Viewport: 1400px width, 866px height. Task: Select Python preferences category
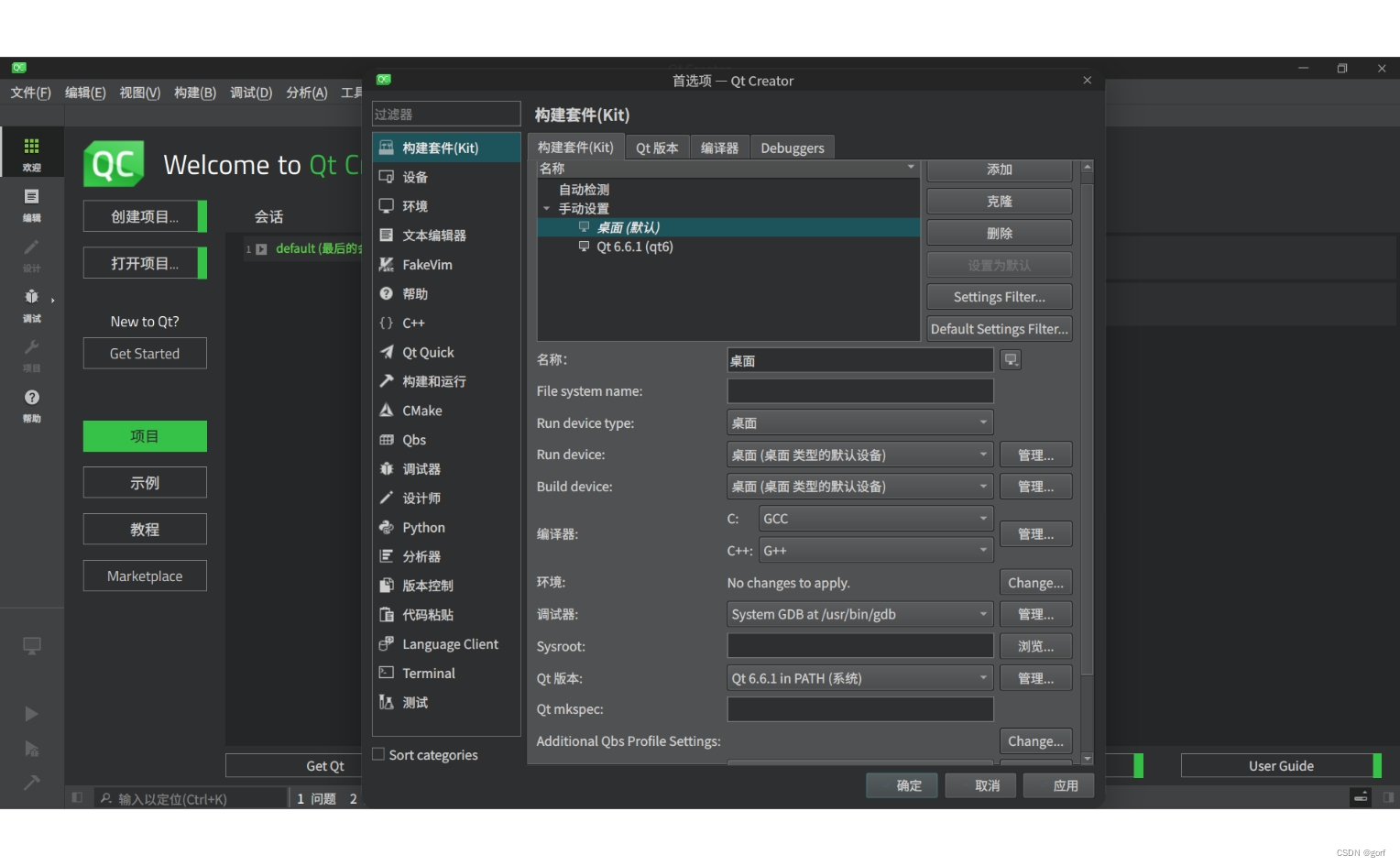pyautogui.click(x=446, y=528)
